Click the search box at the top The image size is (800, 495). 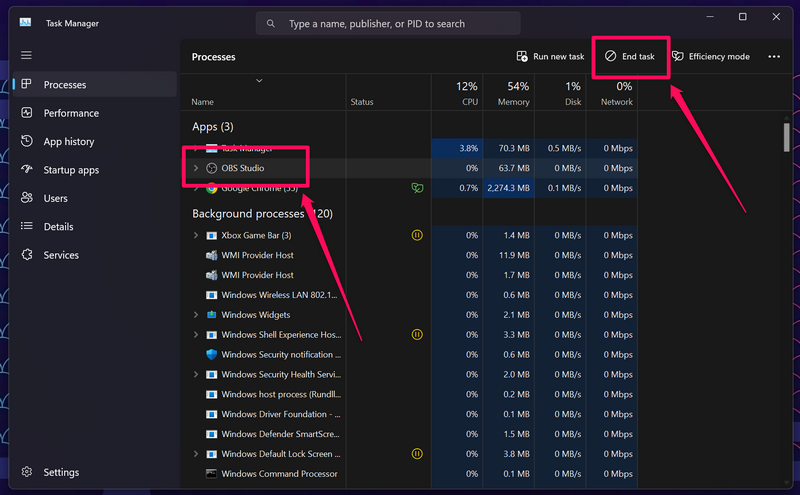(388, 23)
